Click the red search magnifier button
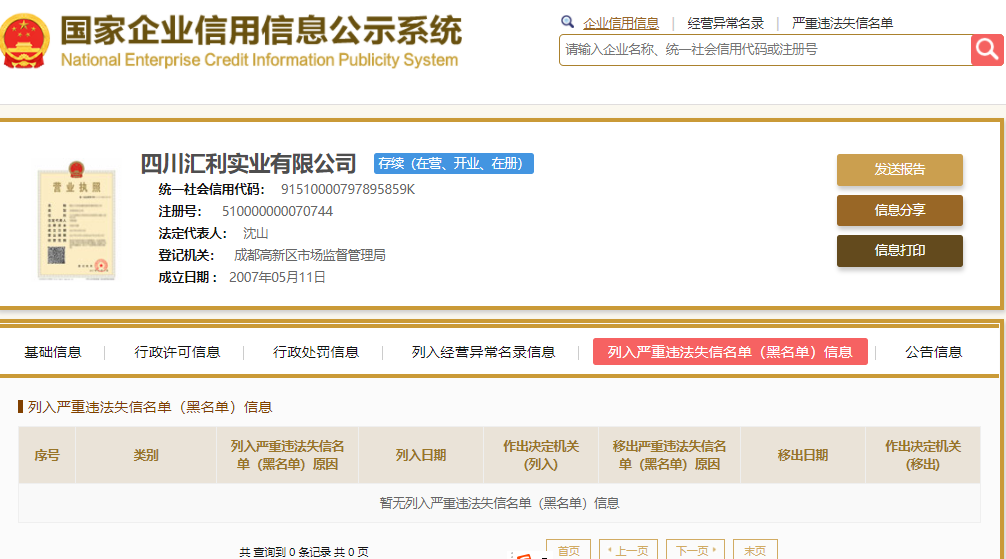The image size is (1006, 559). [987, 49]
